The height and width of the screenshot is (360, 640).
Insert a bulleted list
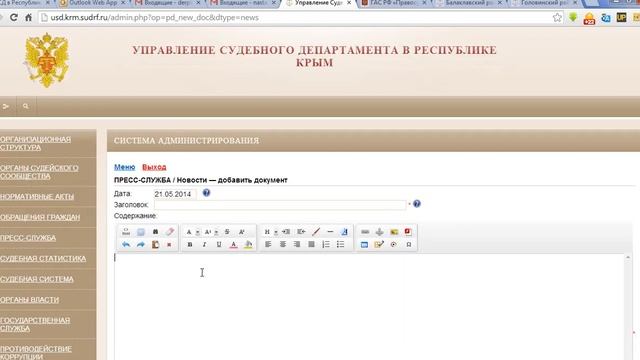point(340,244)
